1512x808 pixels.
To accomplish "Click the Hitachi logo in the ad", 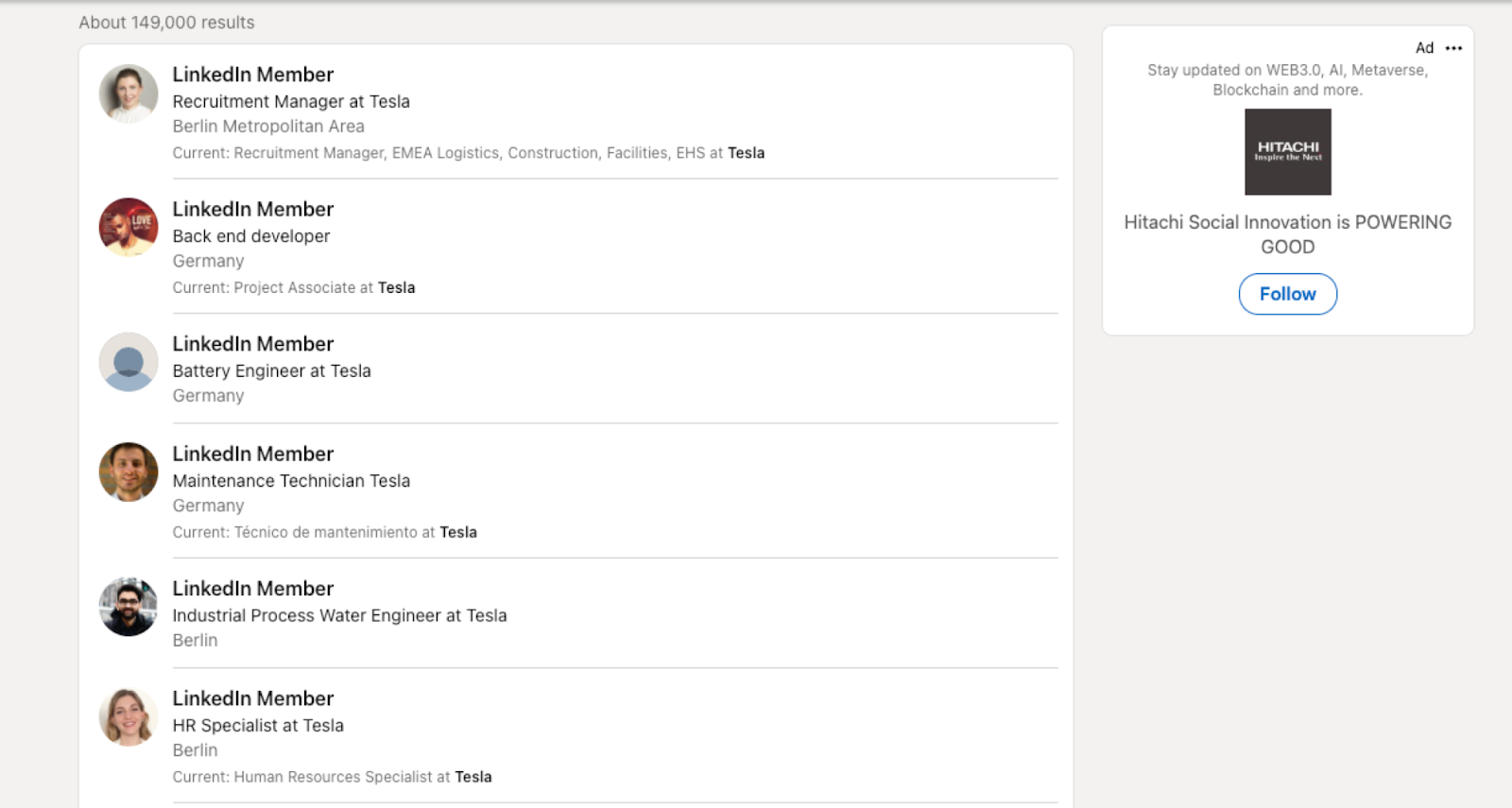I will (1287, 152).
